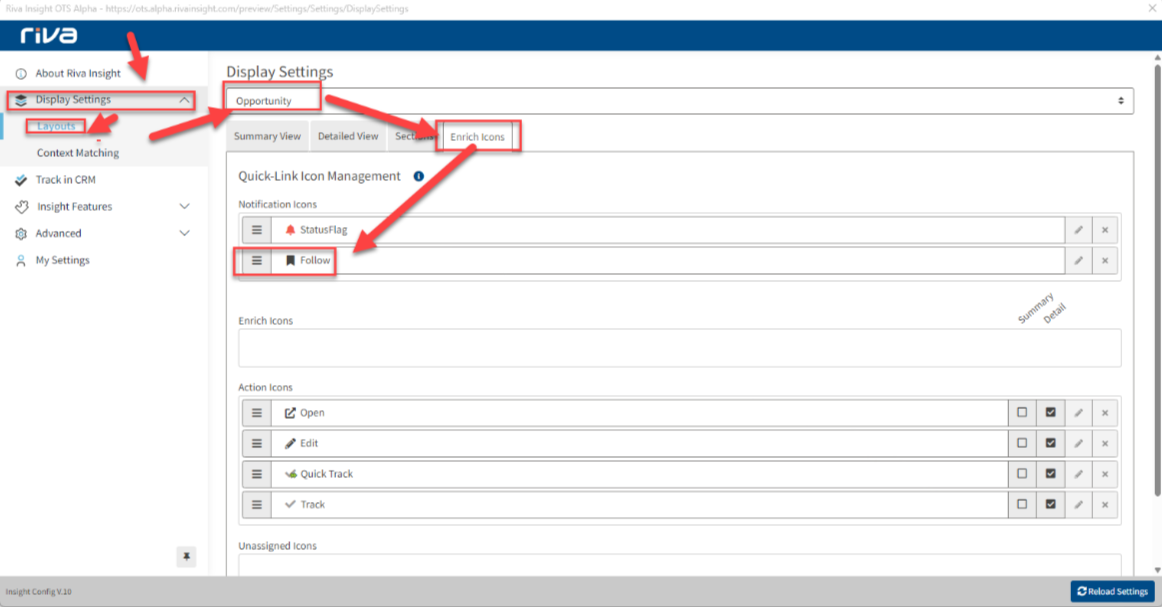Click the pencil edit icon on the StatusFlag row

click(1078, 229)
